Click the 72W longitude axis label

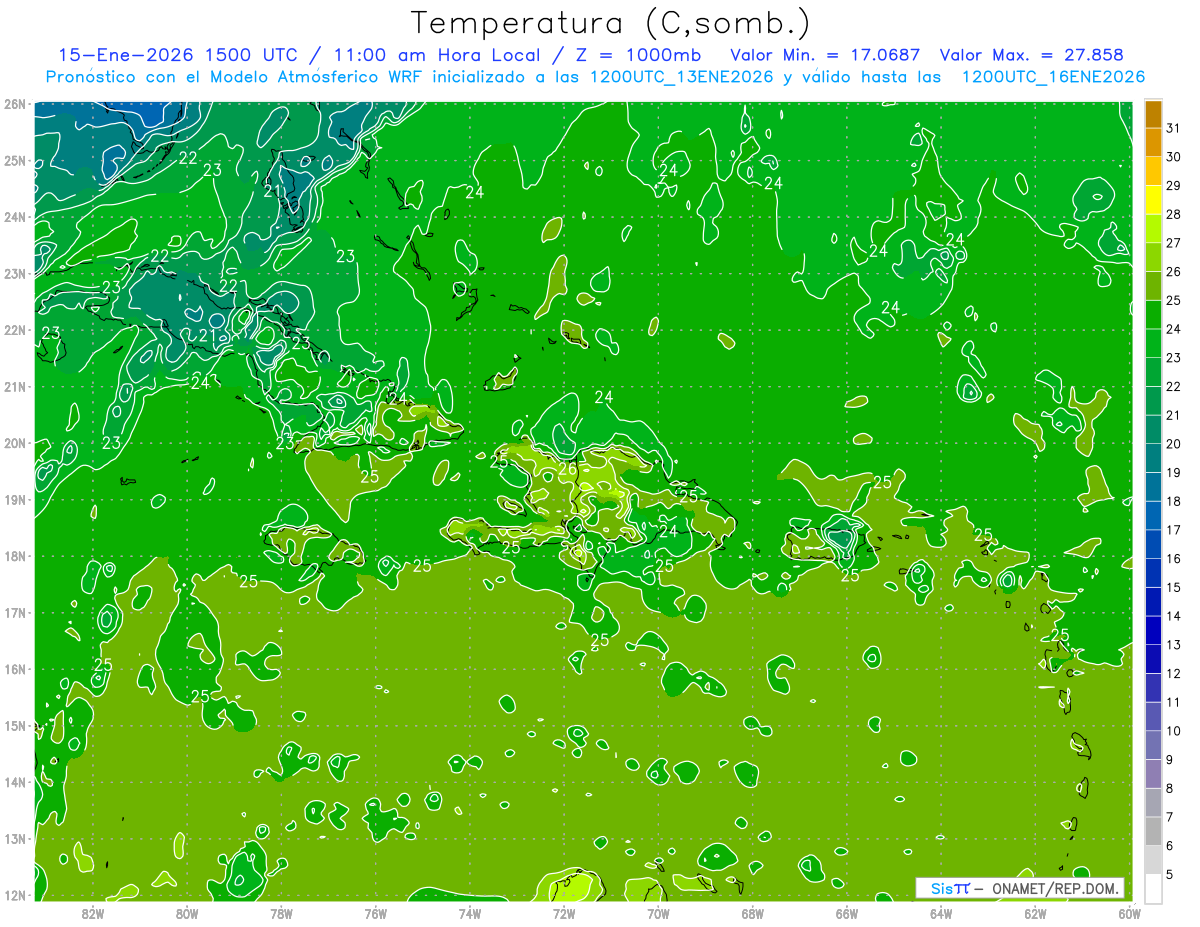564,913
